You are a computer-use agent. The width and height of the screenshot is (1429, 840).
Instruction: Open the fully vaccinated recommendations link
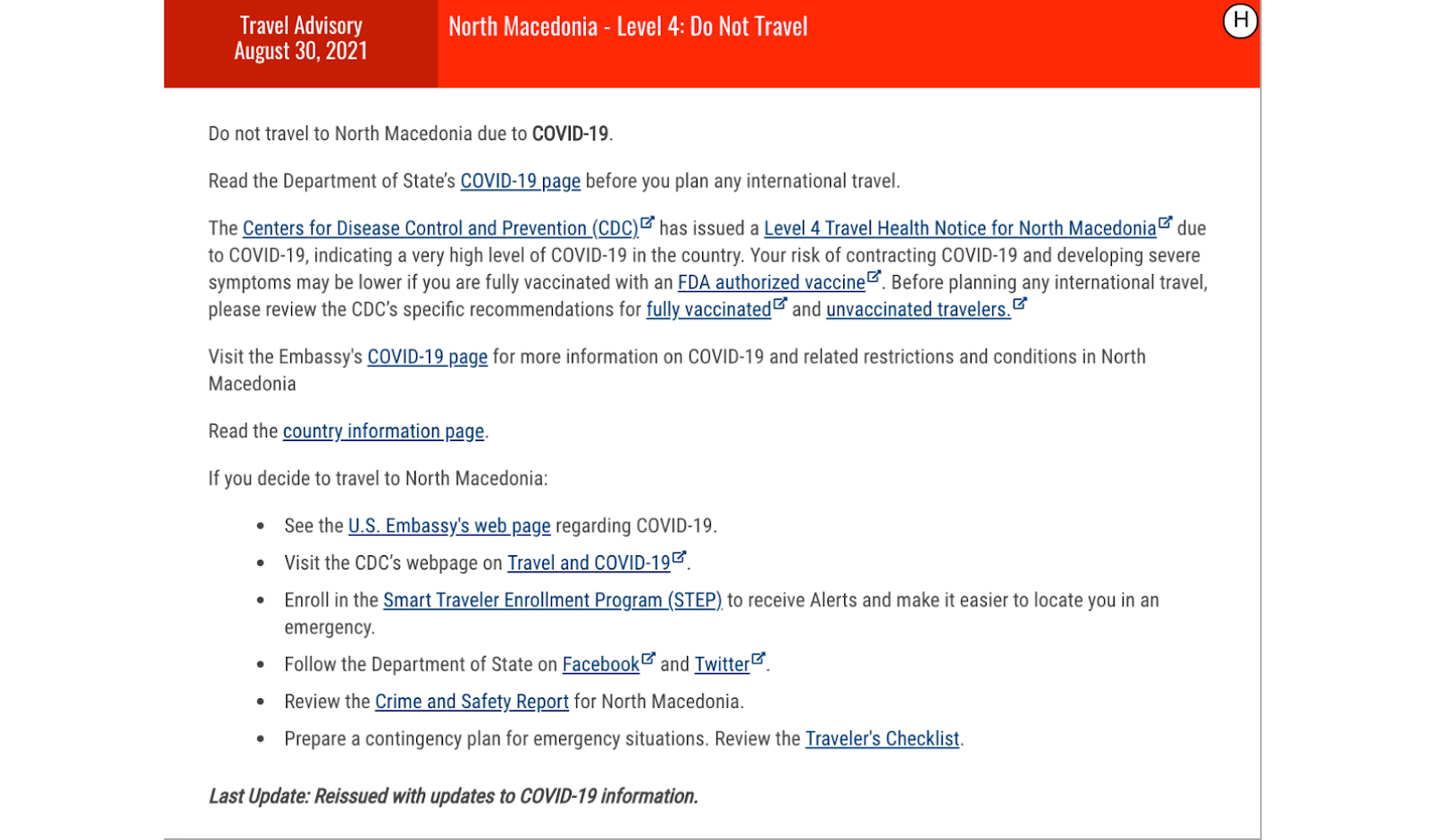[x=708, y=310]
